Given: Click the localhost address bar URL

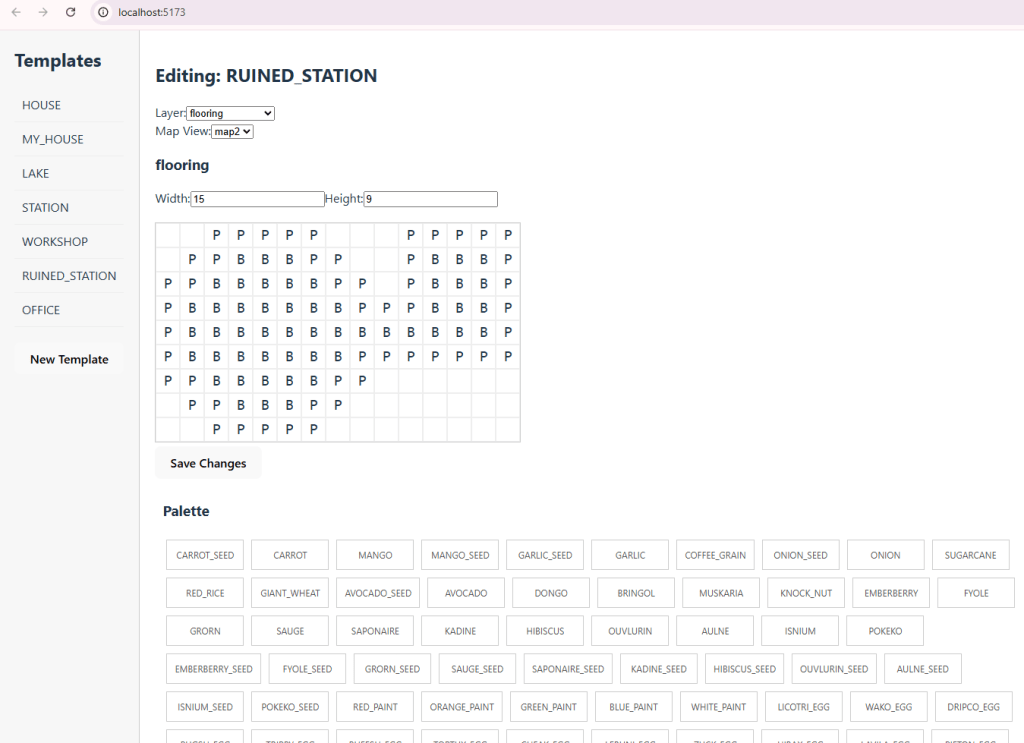Looking at the screenshot, I should tap(152, 12).
